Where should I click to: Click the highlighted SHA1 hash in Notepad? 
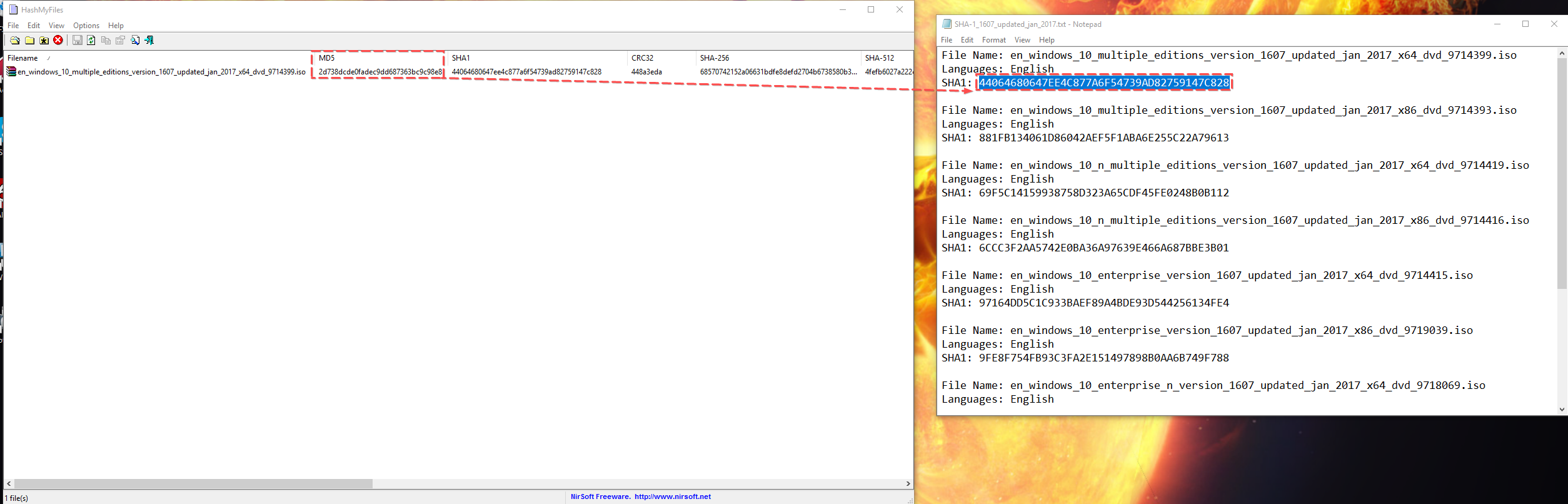click(x=1104, y=83)
